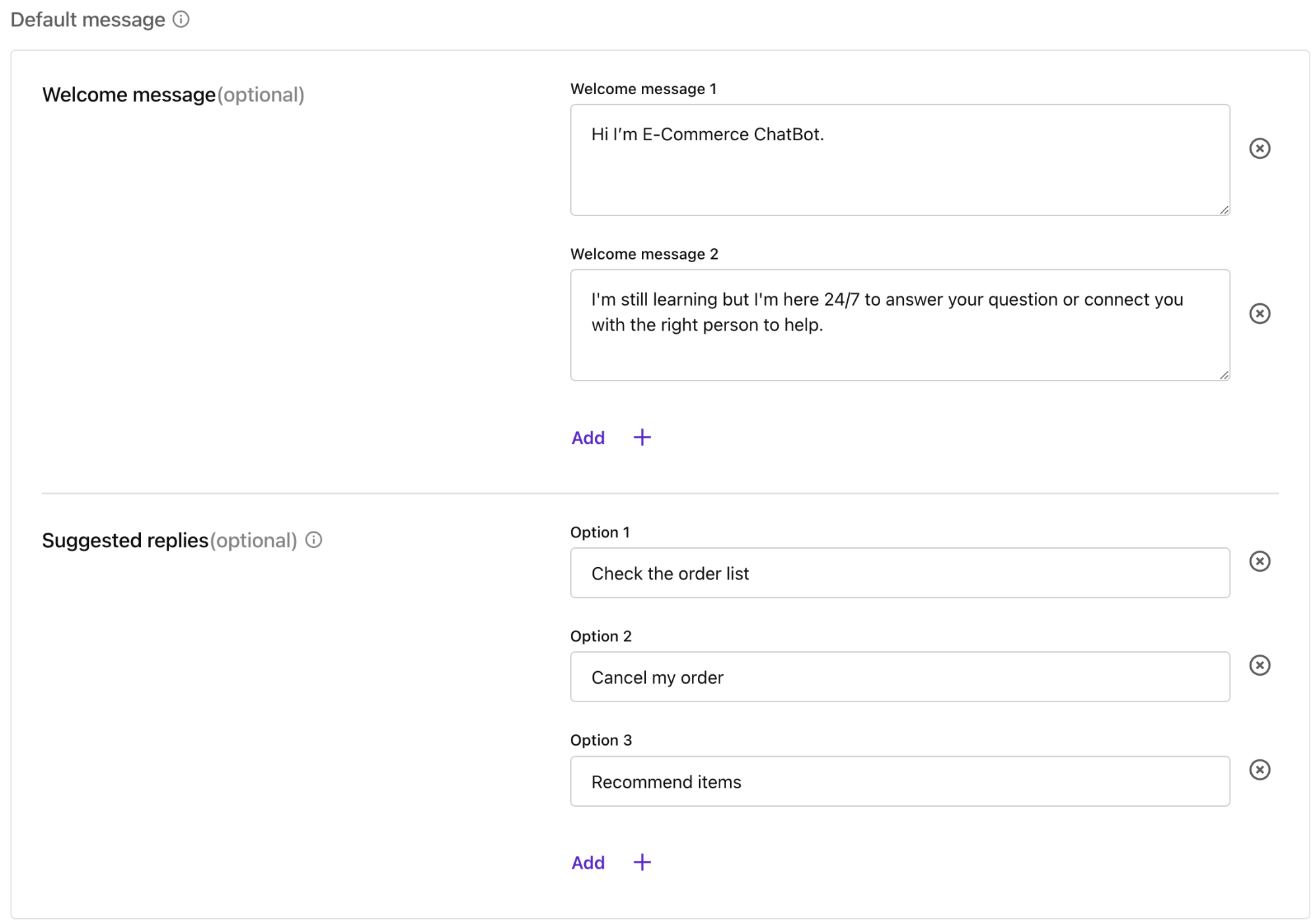Click the Add link under suggested replies
Image resolution: width=1316 pixels, height=924 pixels.
(x=588, y=863)
